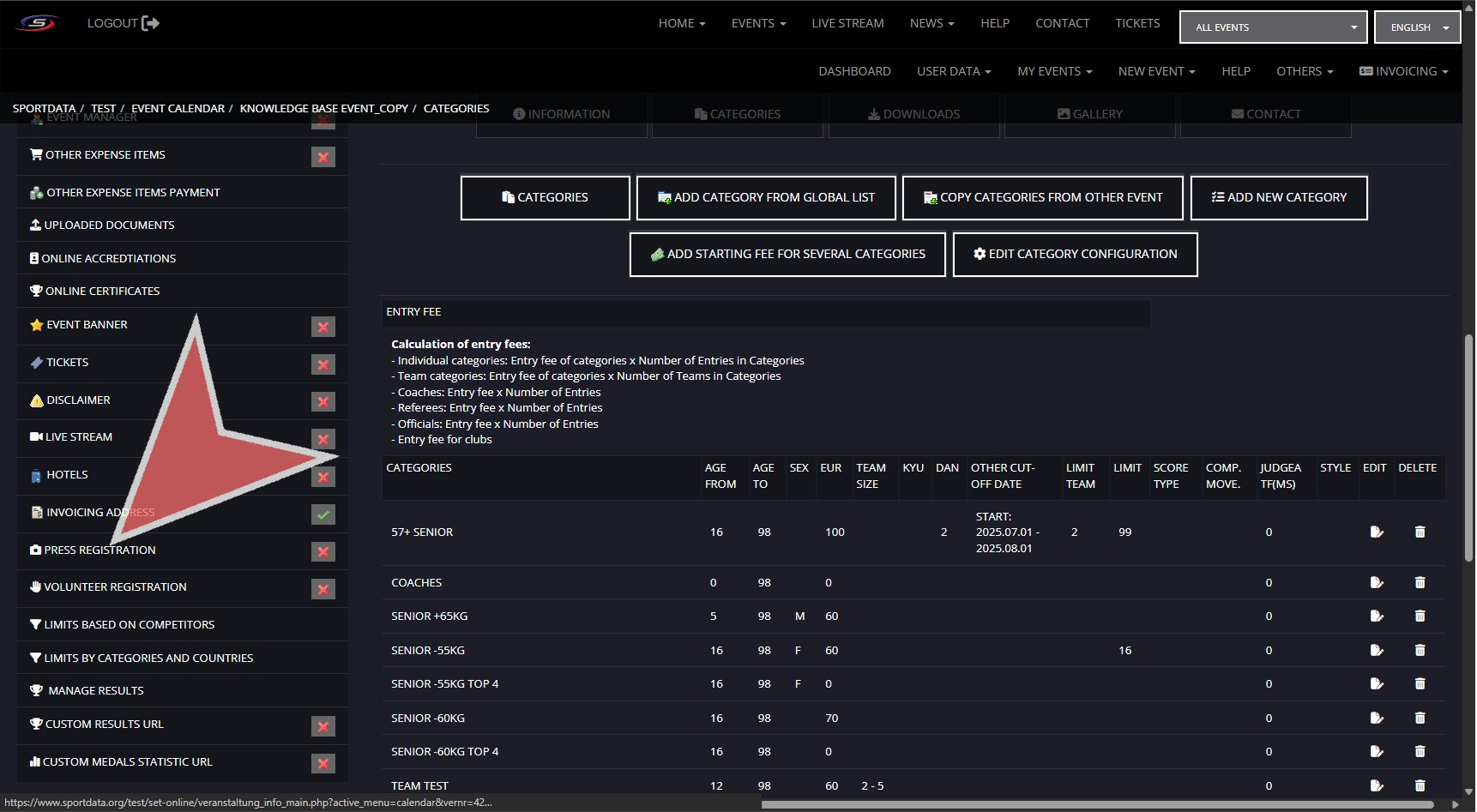Viewport: 1477px width, 812px height.
Task: Enable Live Stream via its red X toggle
Action: (x=323, y=439)
